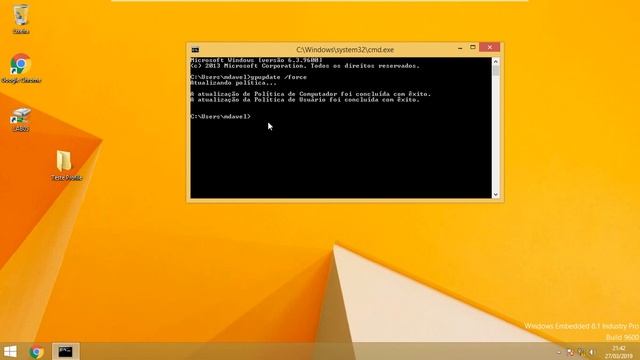Show hidden tray icons arrow

[x=559, y=352]
